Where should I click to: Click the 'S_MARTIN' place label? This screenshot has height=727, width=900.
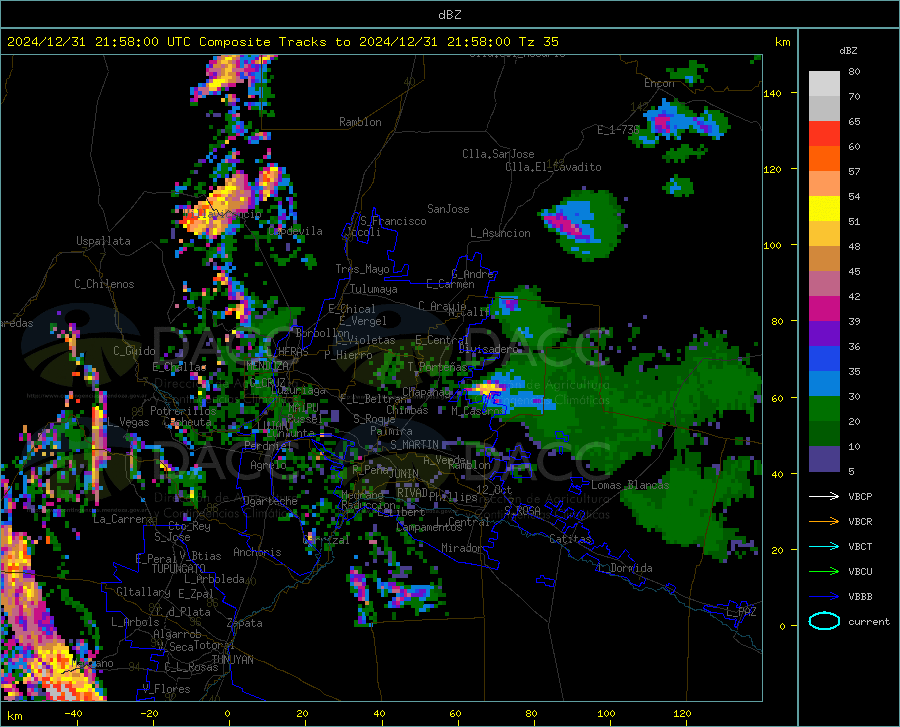pos(414,445)
